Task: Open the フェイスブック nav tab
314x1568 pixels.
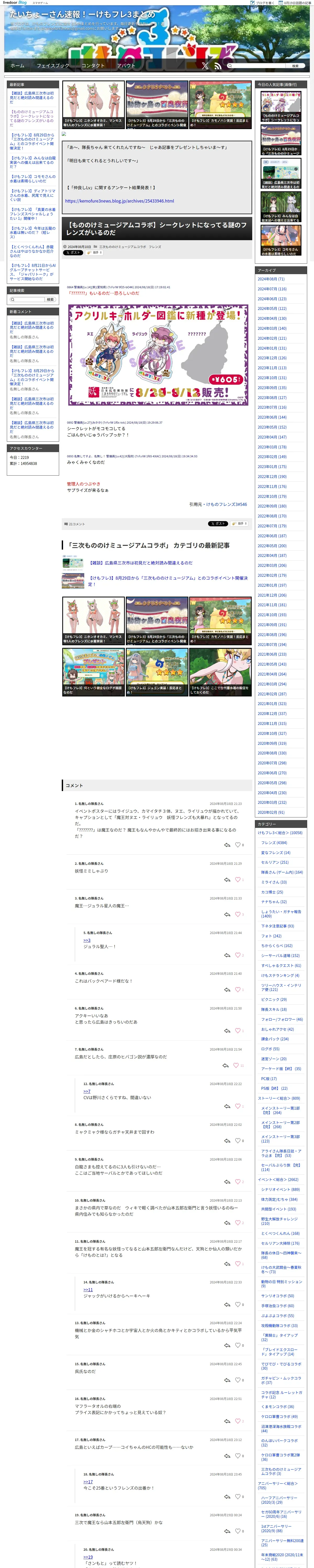Action: [53, 66]
